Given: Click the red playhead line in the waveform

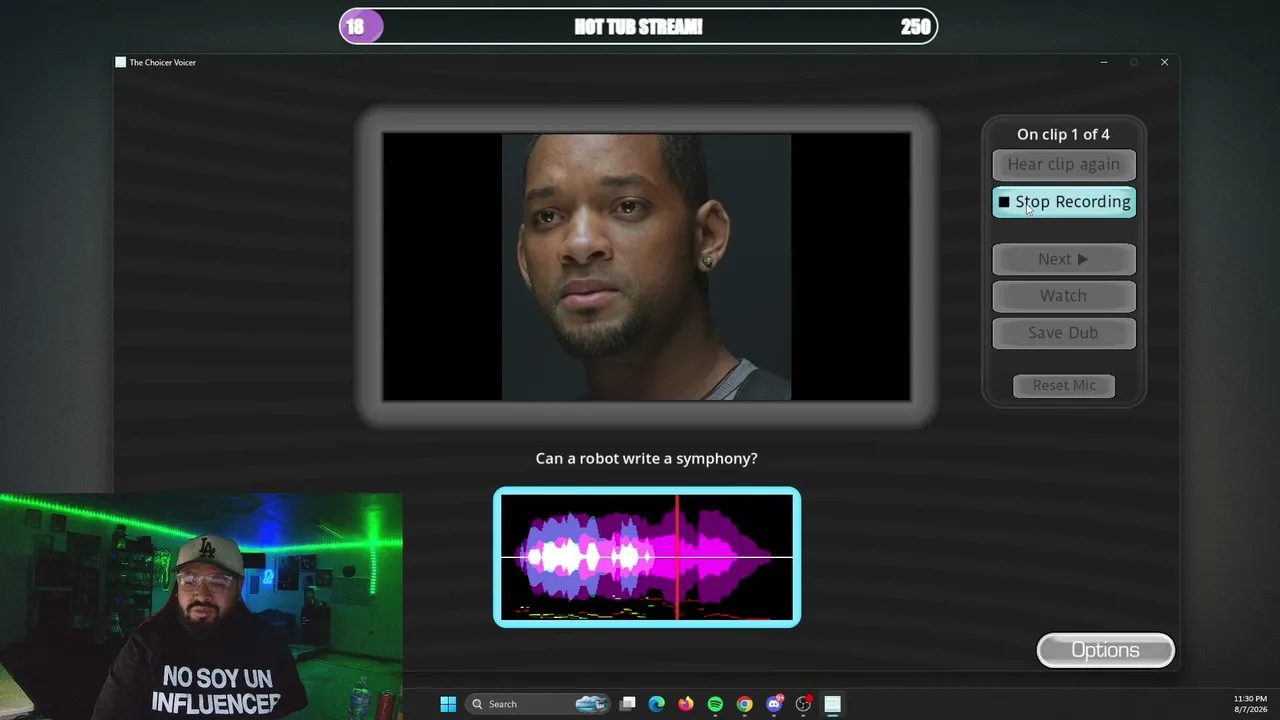Looking at the screenshot, I should point(677,557).
